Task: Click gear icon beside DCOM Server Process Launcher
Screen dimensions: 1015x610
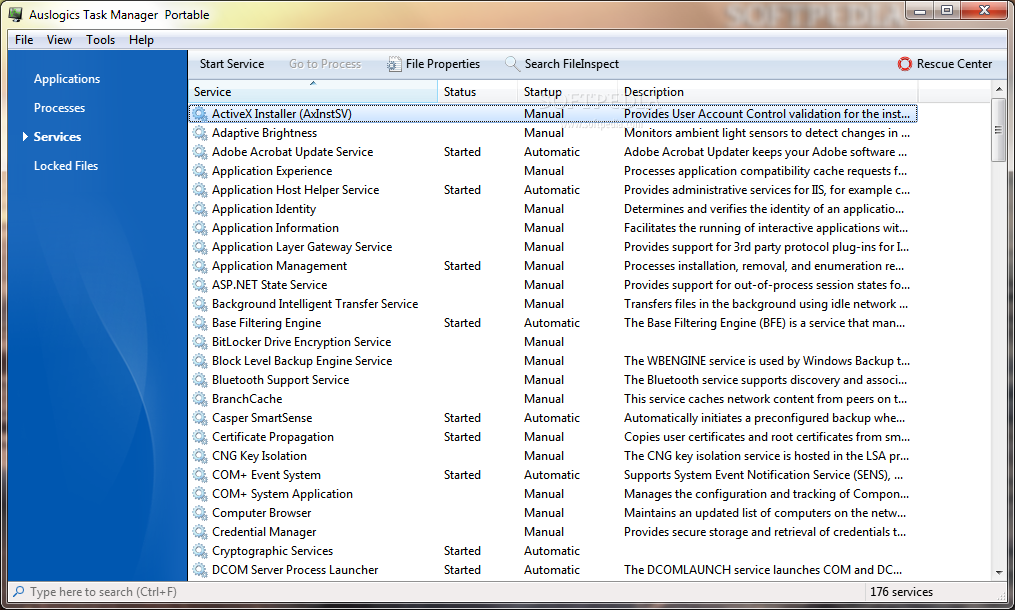Action: 200,570
